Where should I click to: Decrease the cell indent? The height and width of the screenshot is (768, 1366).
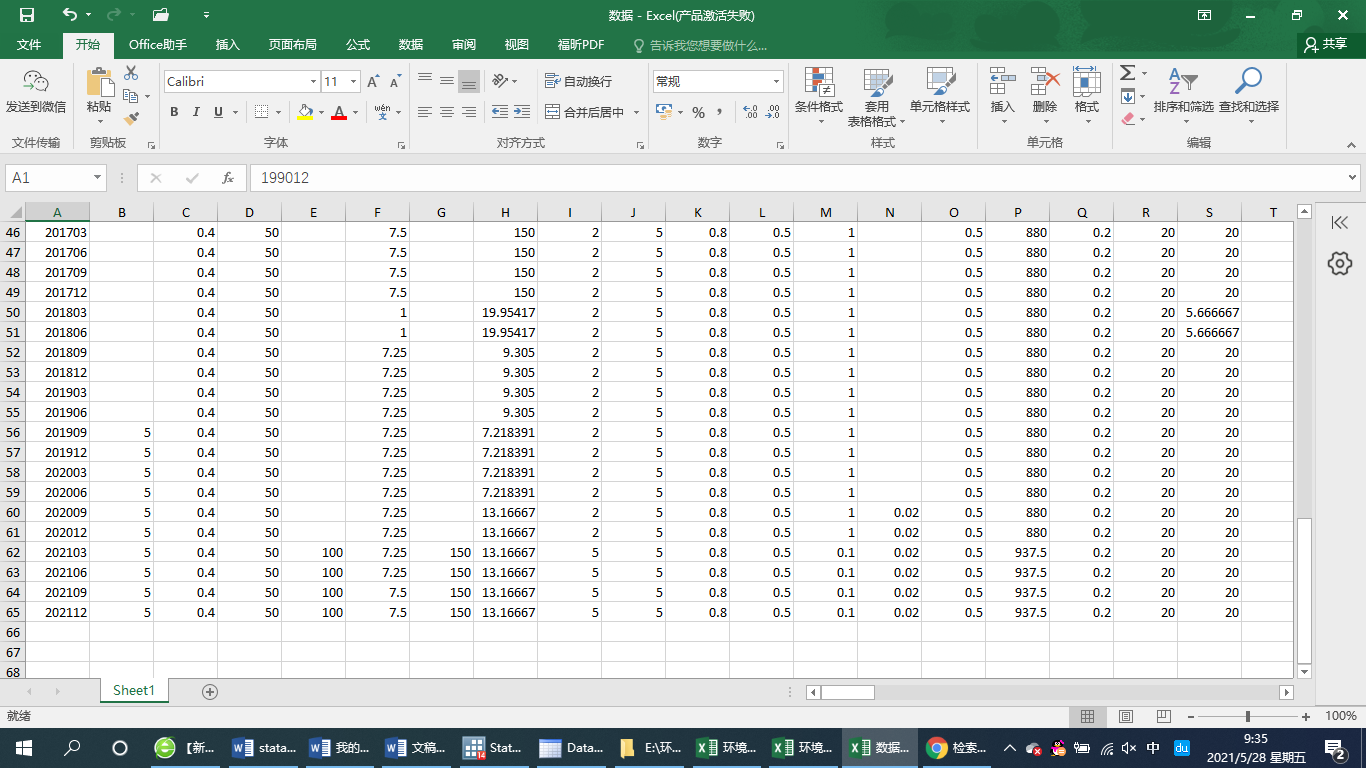pyautogui.click(x=498, y=112)
